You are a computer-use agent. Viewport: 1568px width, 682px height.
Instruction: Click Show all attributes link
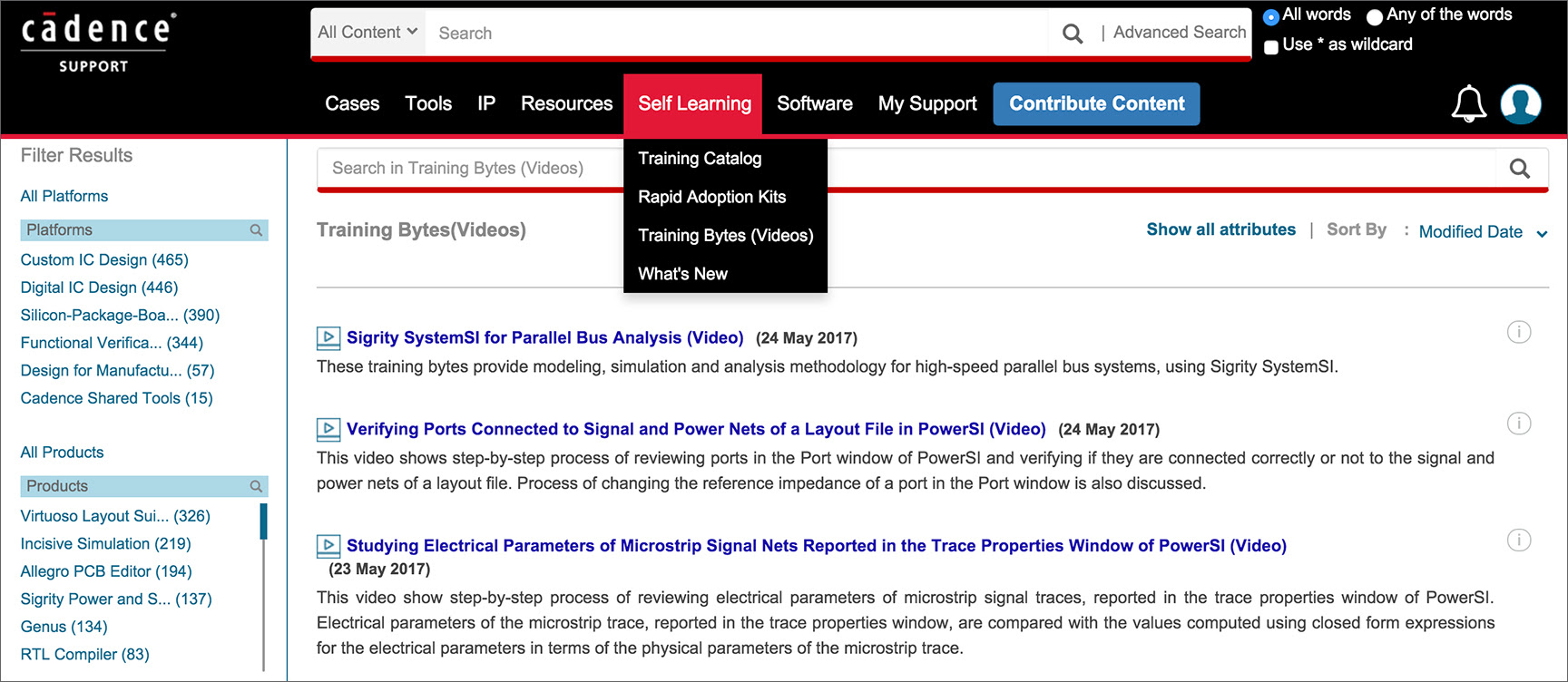coord(1220,229)
